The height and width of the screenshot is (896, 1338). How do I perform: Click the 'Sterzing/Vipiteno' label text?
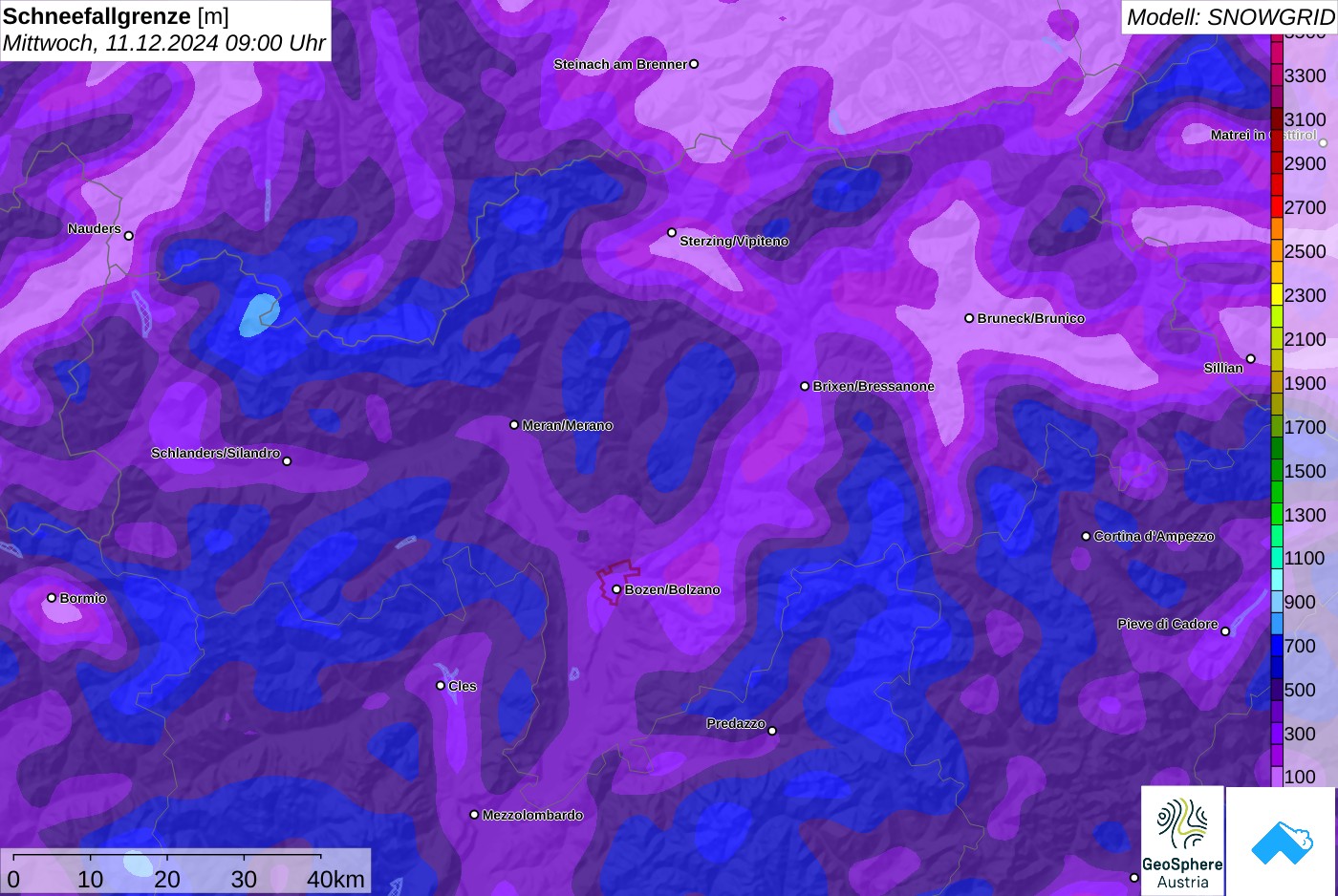point(734,241)
